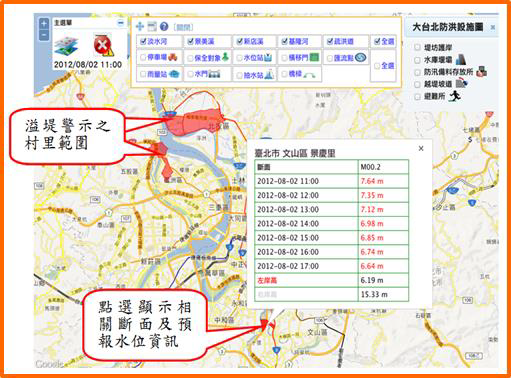Click the 6.64 m forecast value
Viewport: 511px width, 378px height.
(x=372, y=266)
